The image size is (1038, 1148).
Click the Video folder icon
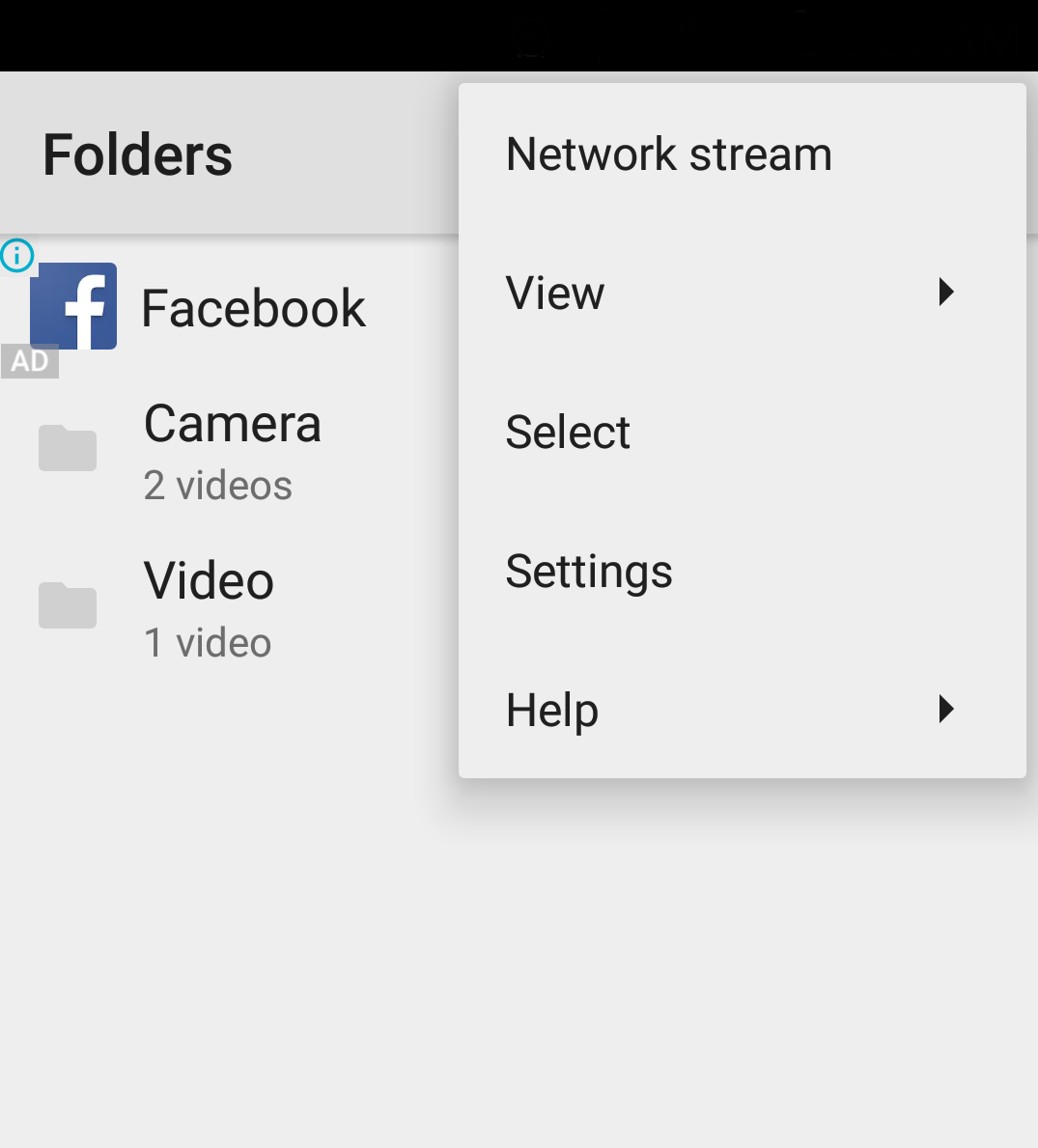[x=68, y=604]
